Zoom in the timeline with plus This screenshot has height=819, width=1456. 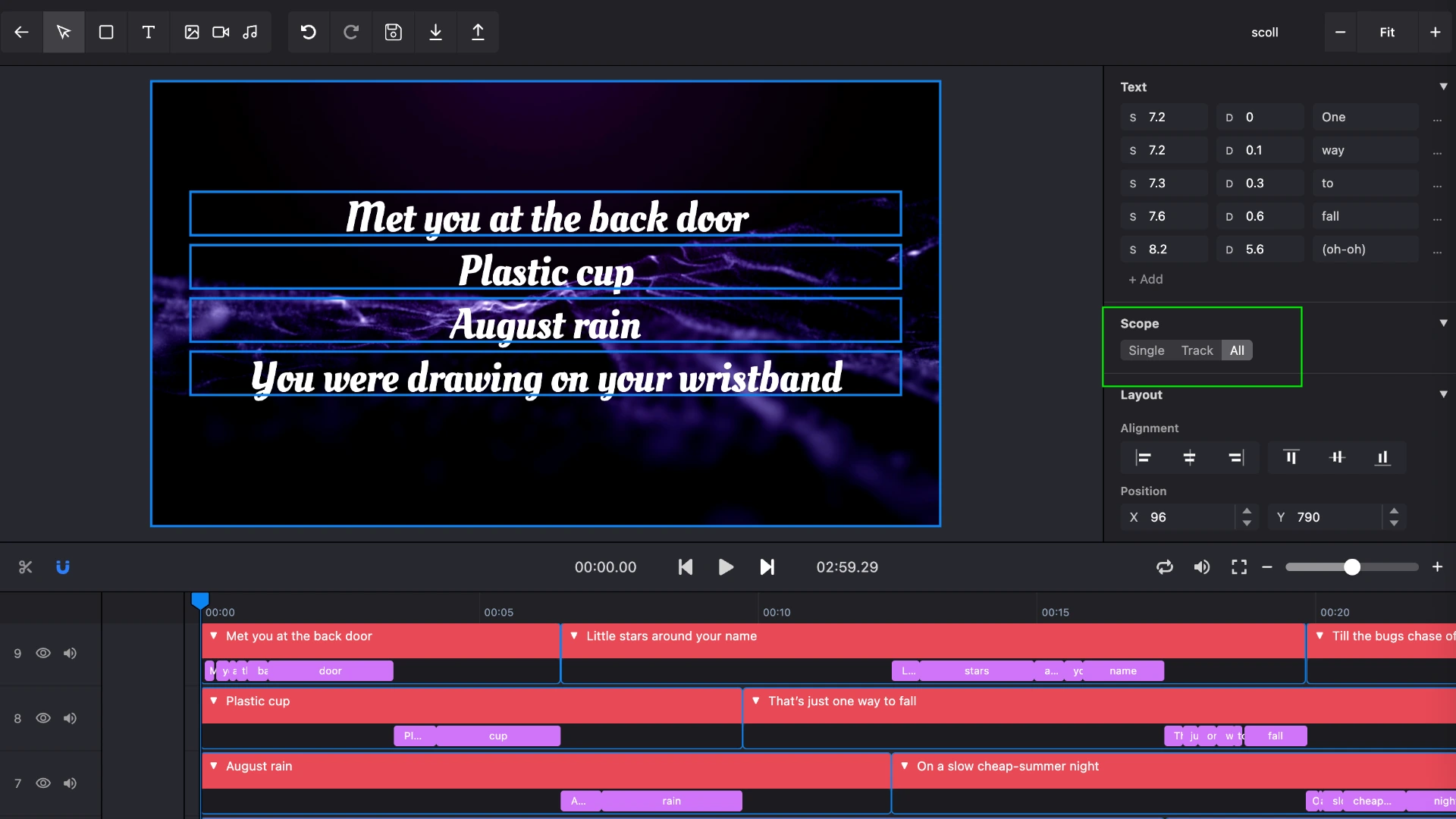tap(1437, 567)
